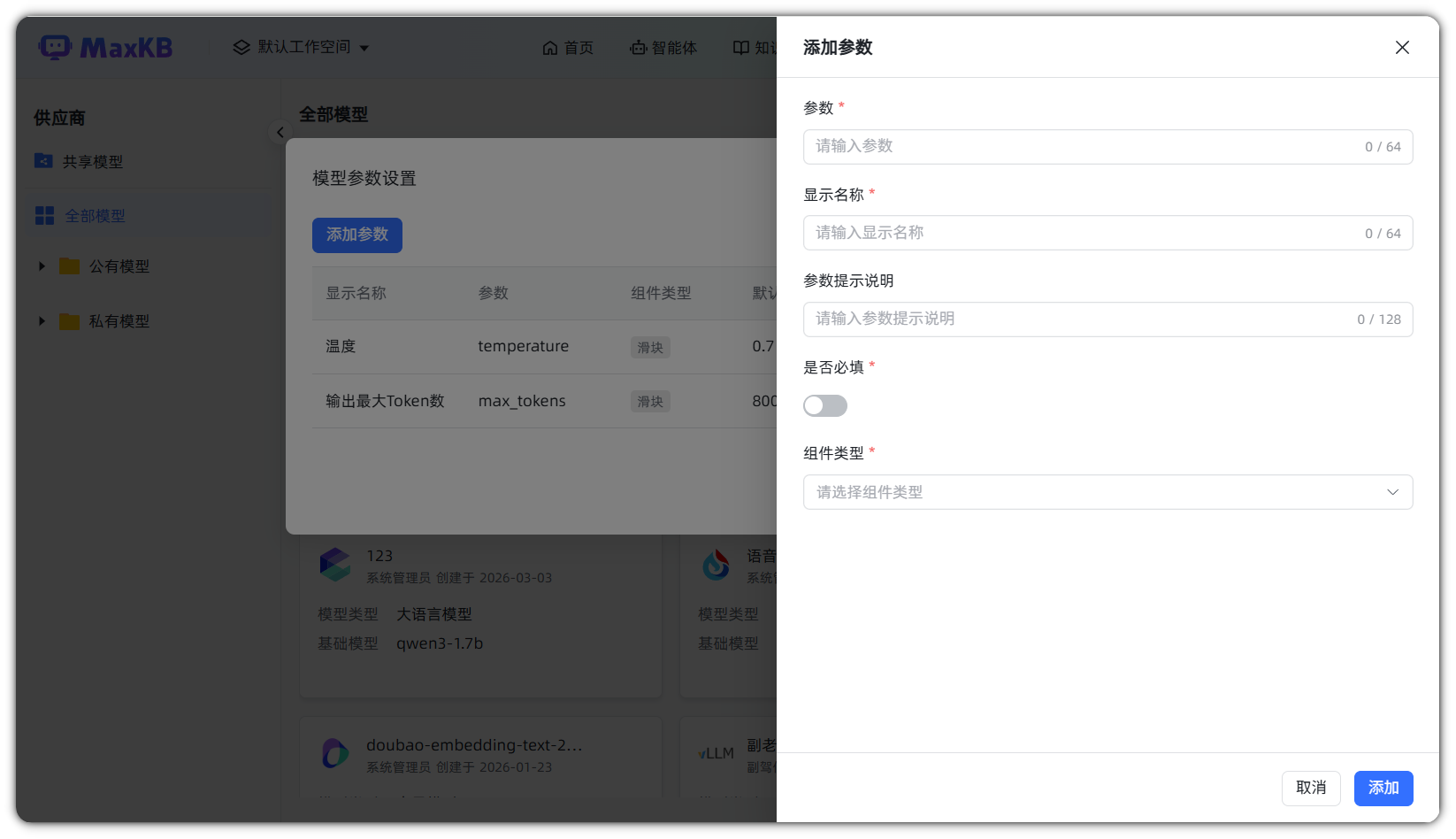The width and height of the screenshot is (1456, 839).
Task: Click the 共享模型 share icon
Action: (43, 161)
